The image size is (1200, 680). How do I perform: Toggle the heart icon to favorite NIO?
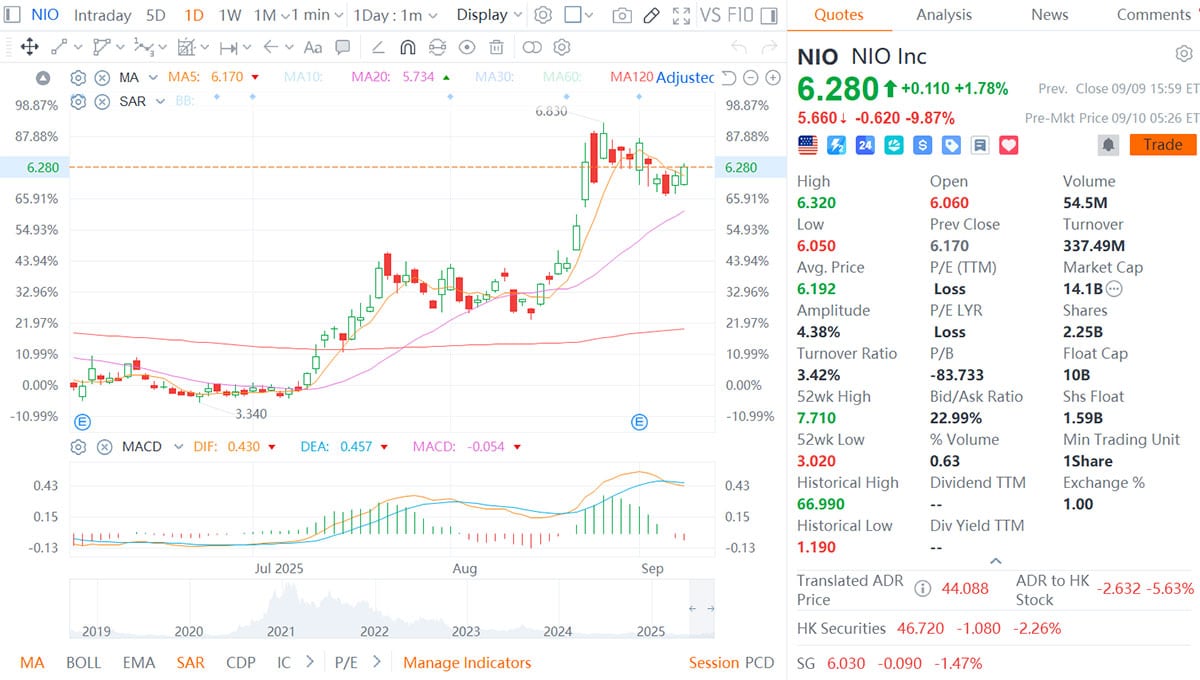click(1008, 145)
